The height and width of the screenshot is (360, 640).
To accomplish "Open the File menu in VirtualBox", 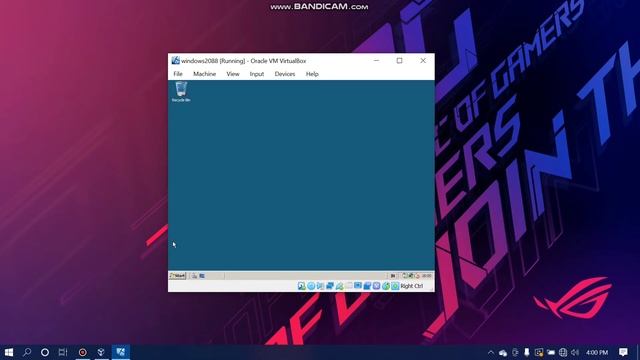I will [178, 74].
